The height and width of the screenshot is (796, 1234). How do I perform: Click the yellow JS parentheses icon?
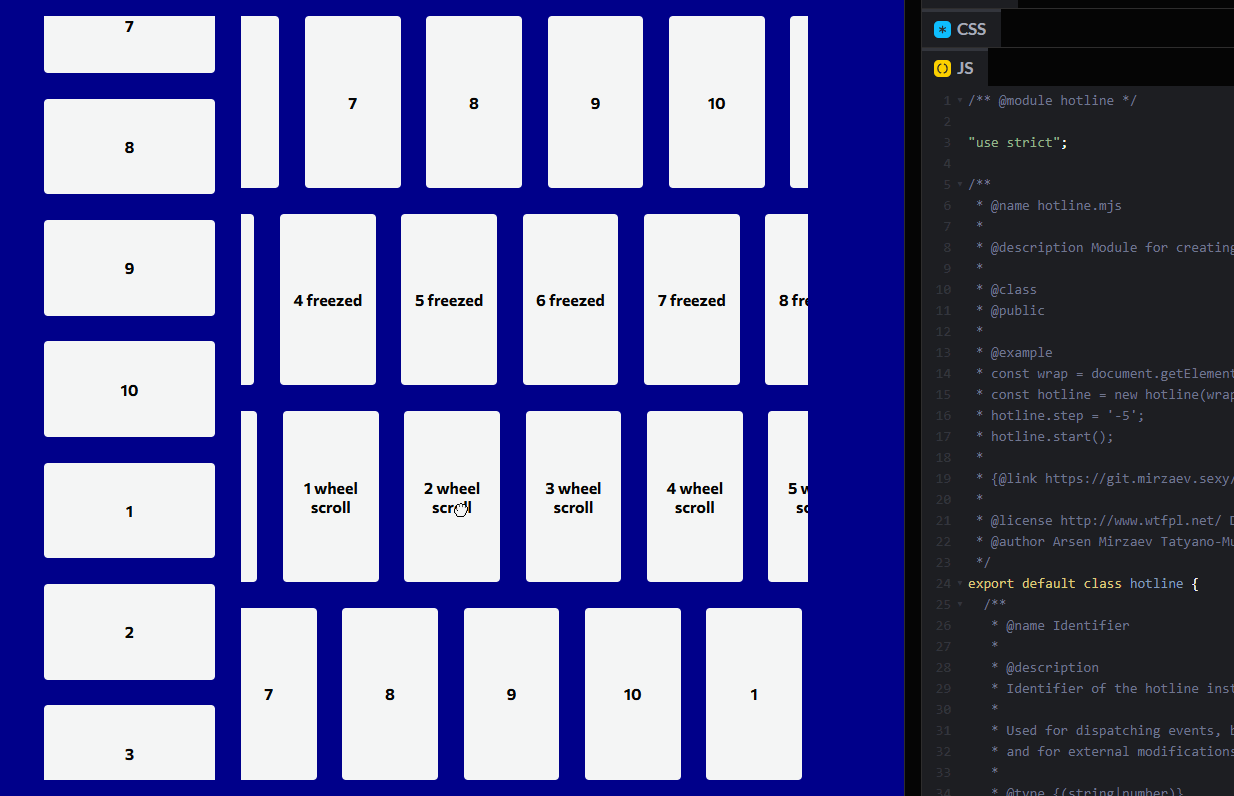pos(942,68)
